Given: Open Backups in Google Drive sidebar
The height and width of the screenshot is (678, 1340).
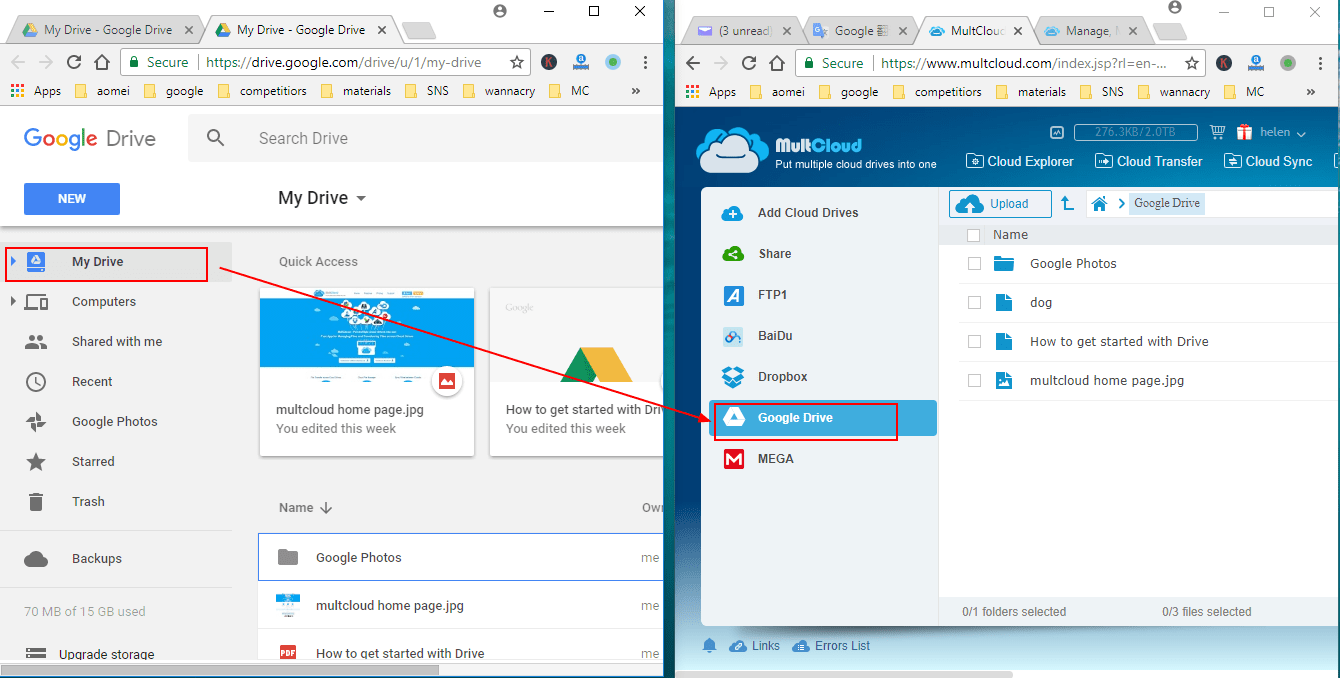Looking at the screenshot, I should pos(97,559).
